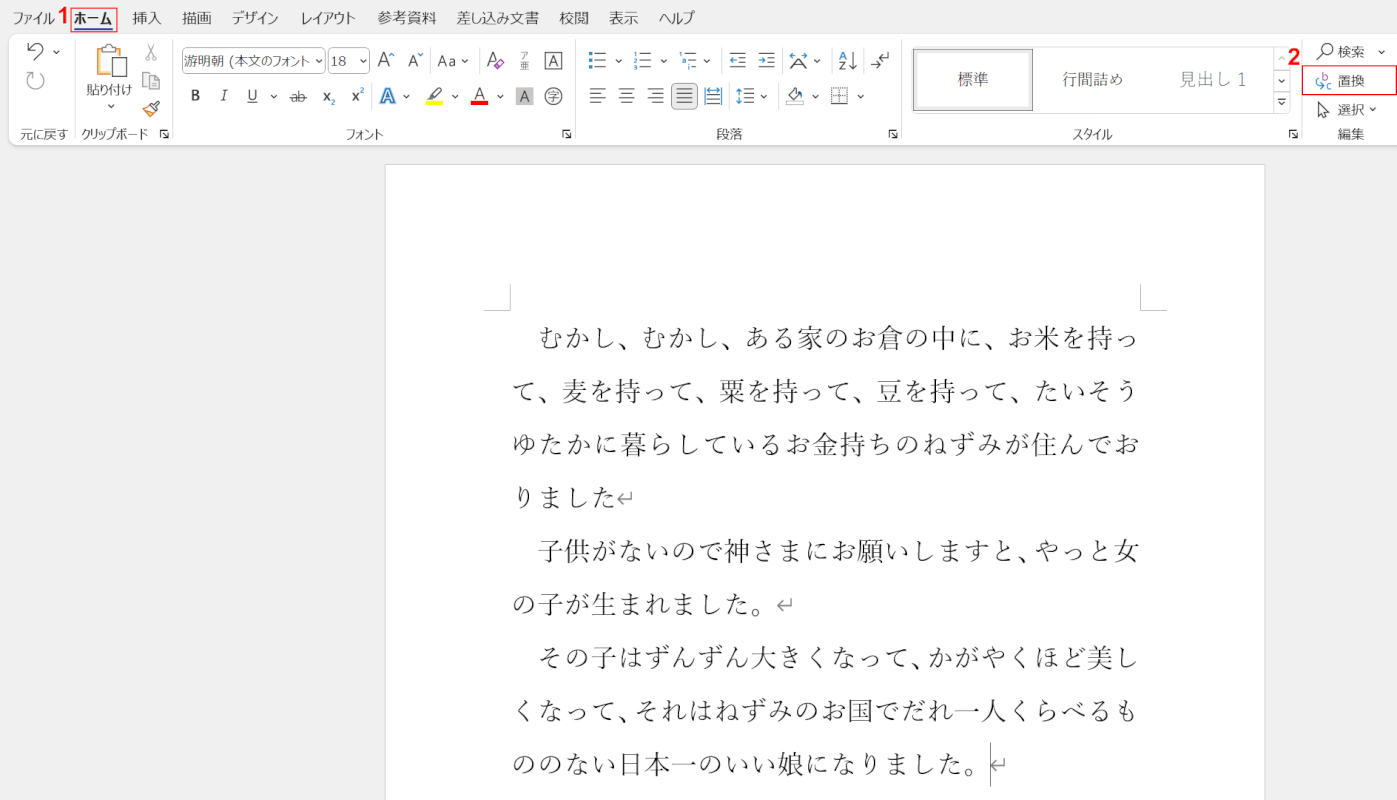Increase font size with the large A icon
The height and width of the screenshot is (800, 1397).
click(x=386, y=61)
